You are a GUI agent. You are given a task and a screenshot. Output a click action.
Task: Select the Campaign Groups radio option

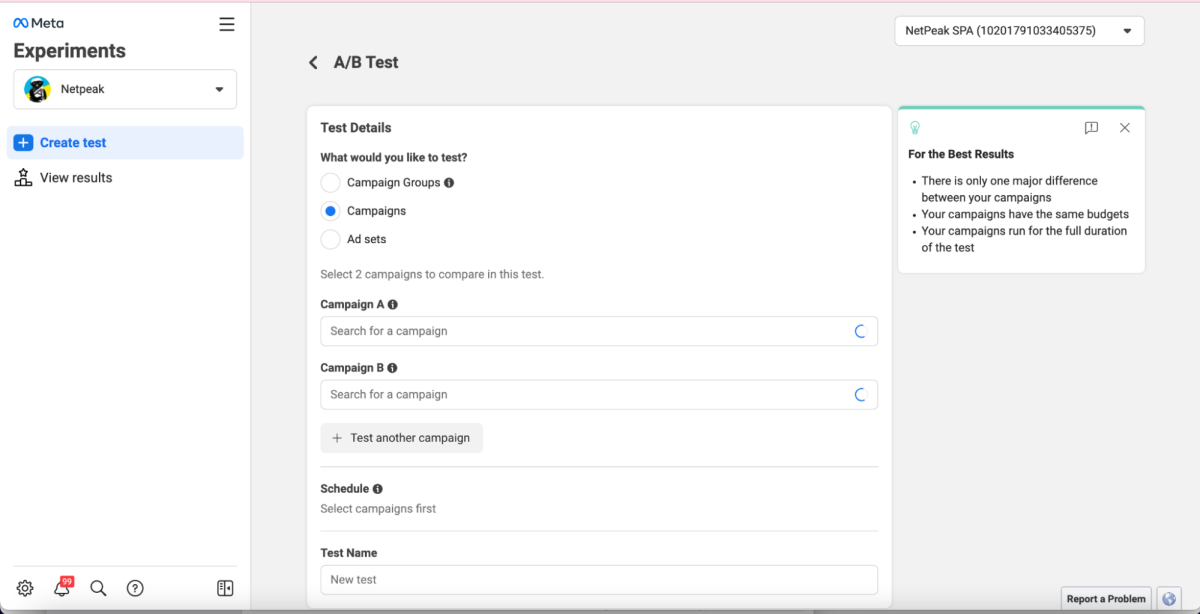(x=330, y=183)
